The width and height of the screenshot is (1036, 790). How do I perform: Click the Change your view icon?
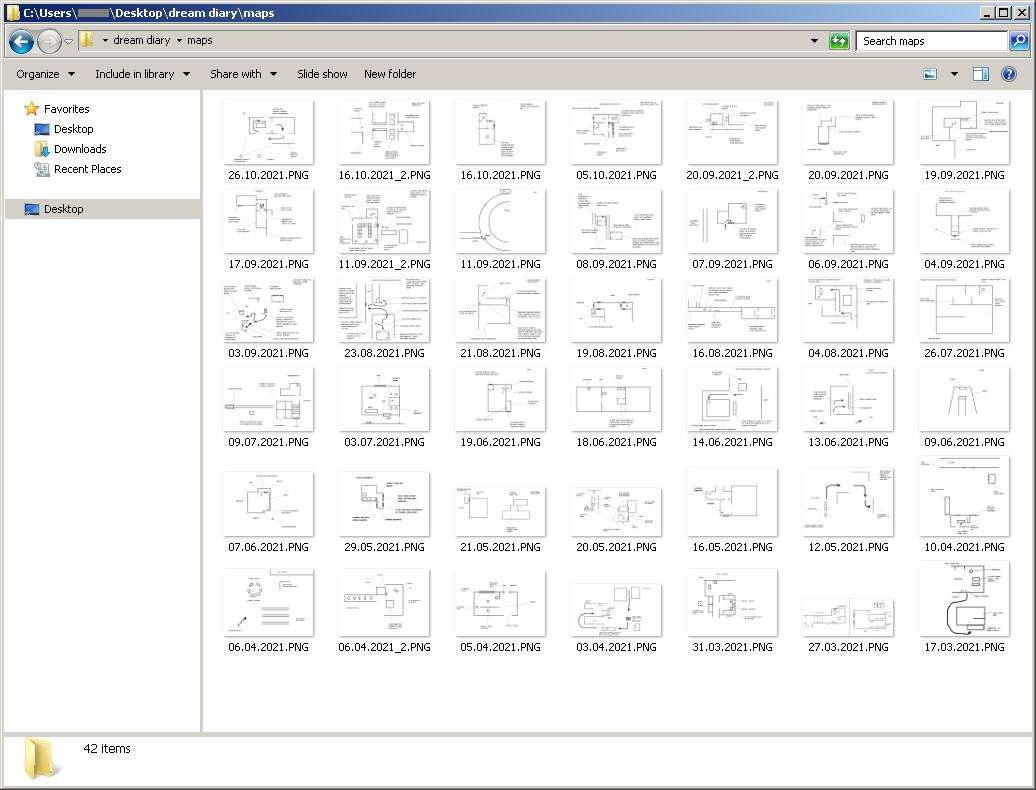931,74
